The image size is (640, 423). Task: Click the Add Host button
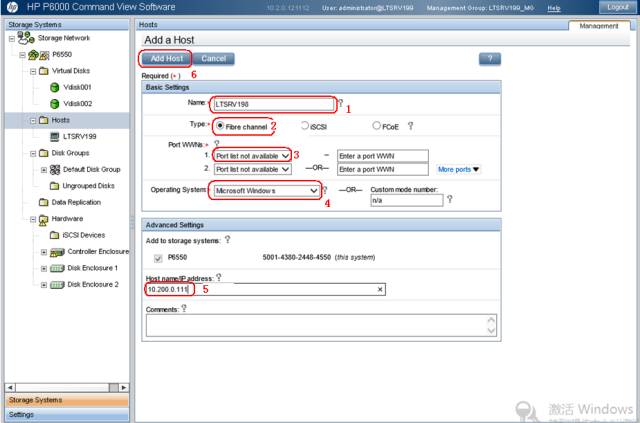pos(167,59)
